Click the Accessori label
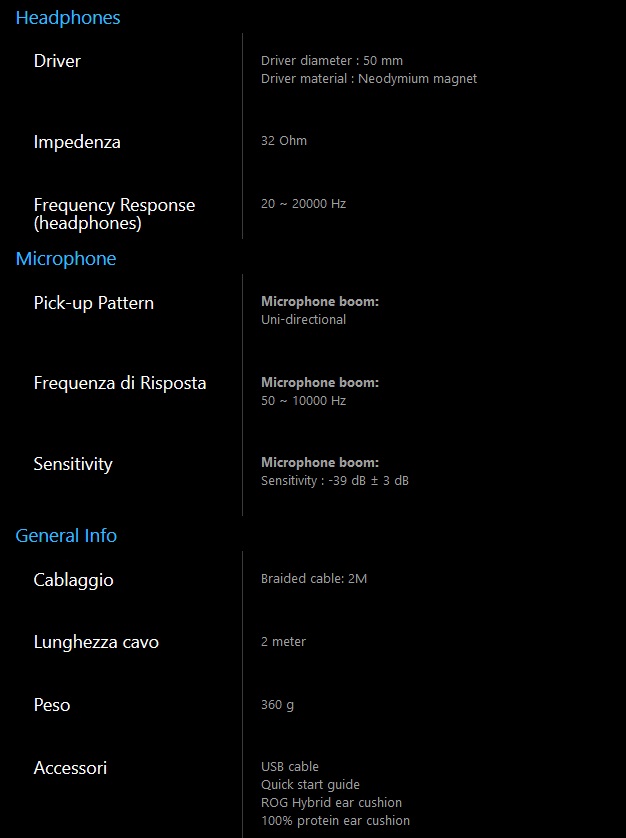 pos(70,768)
